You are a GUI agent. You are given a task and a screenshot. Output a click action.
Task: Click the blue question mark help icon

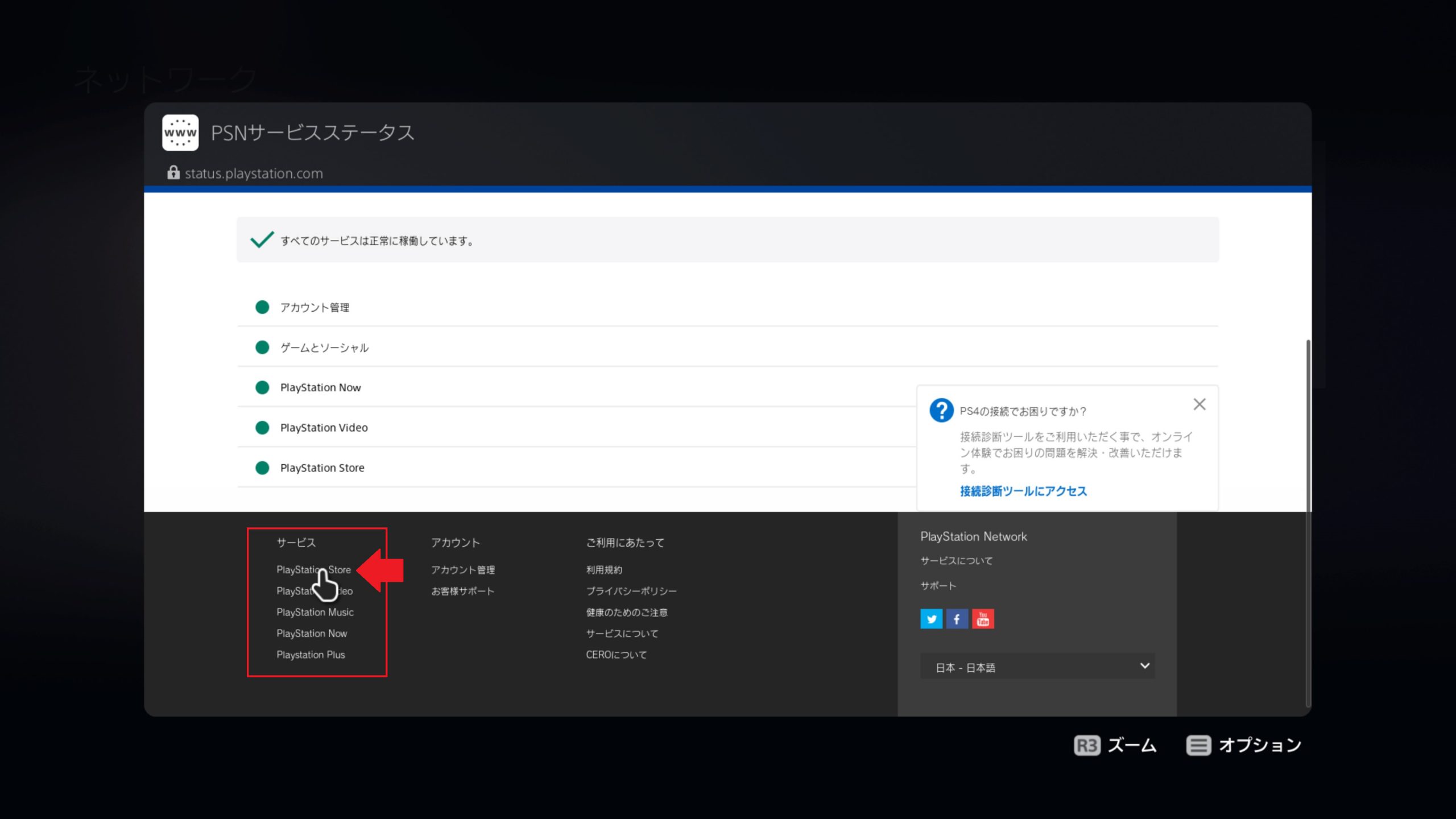941,410
